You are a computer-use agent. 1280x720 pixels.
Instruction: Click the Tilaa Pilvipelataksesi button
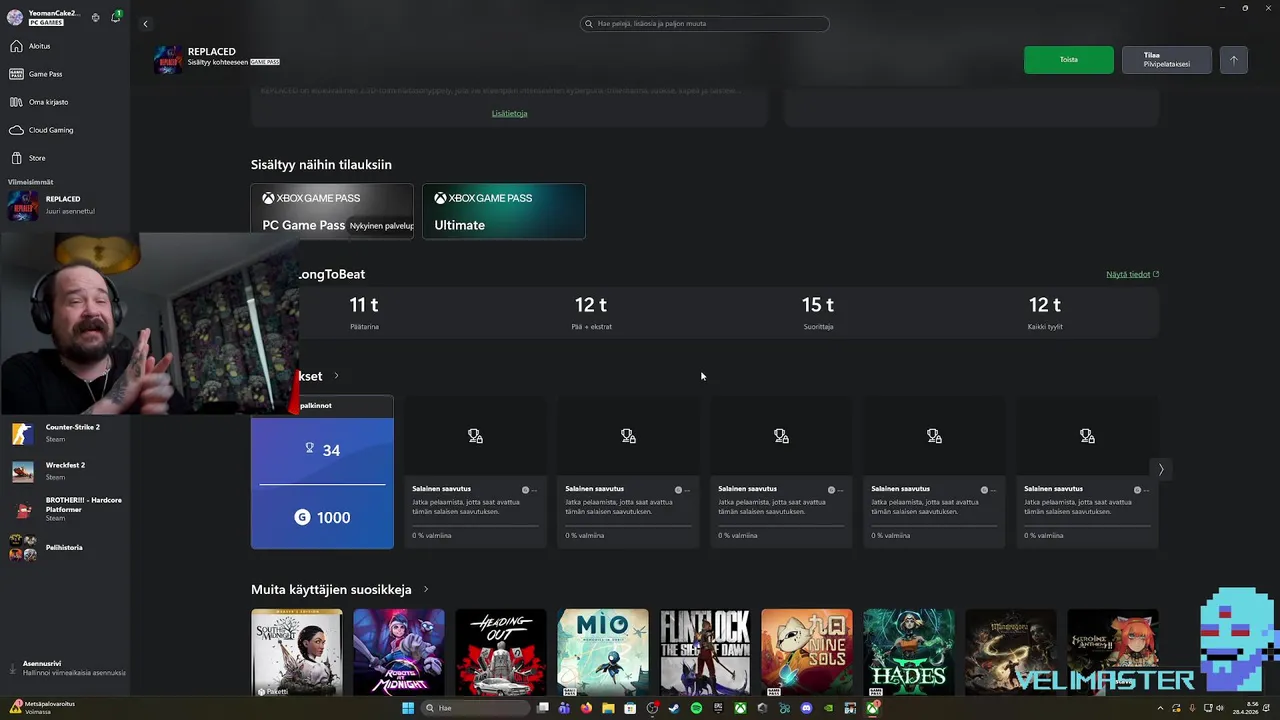(1166, 60)
